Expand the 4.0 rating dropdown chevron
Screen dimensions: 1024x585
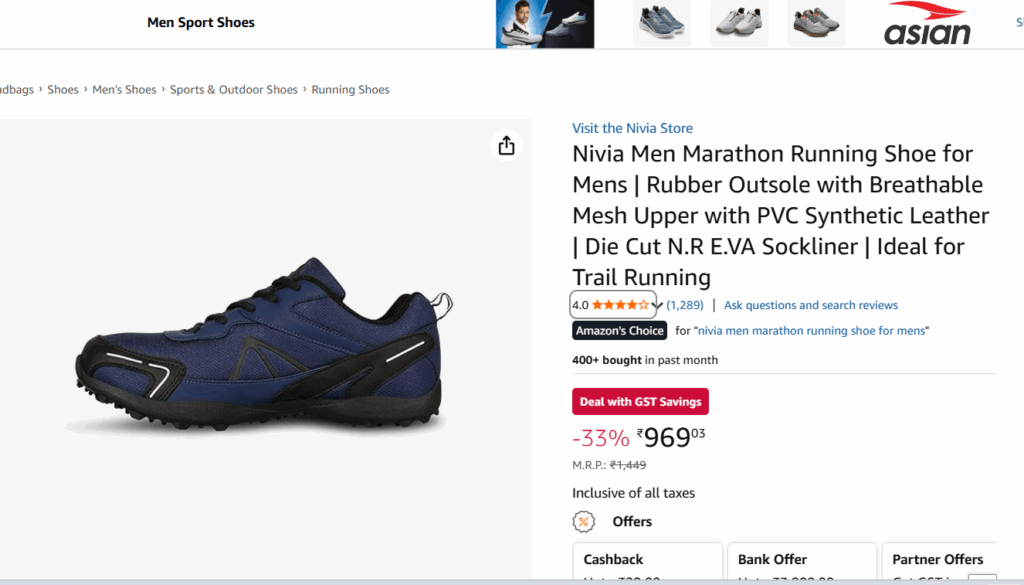(x=657, y=305)
